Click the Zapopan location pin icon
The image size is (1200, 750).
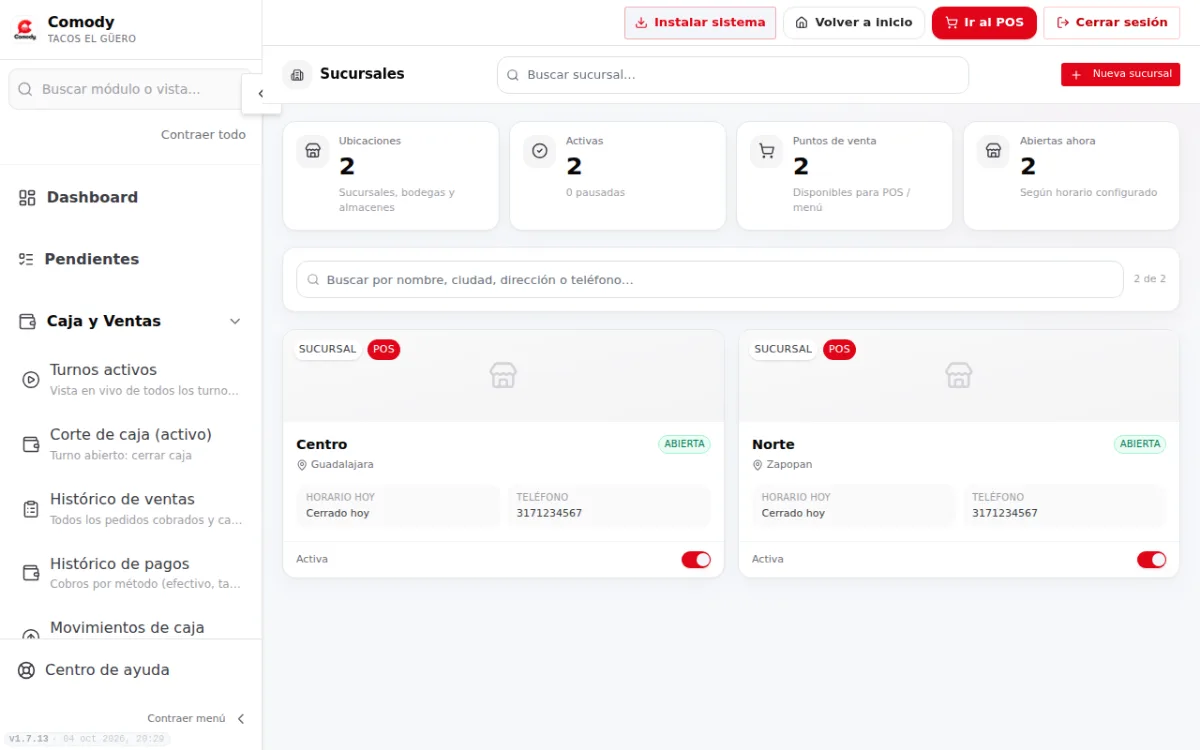(757, 465)
